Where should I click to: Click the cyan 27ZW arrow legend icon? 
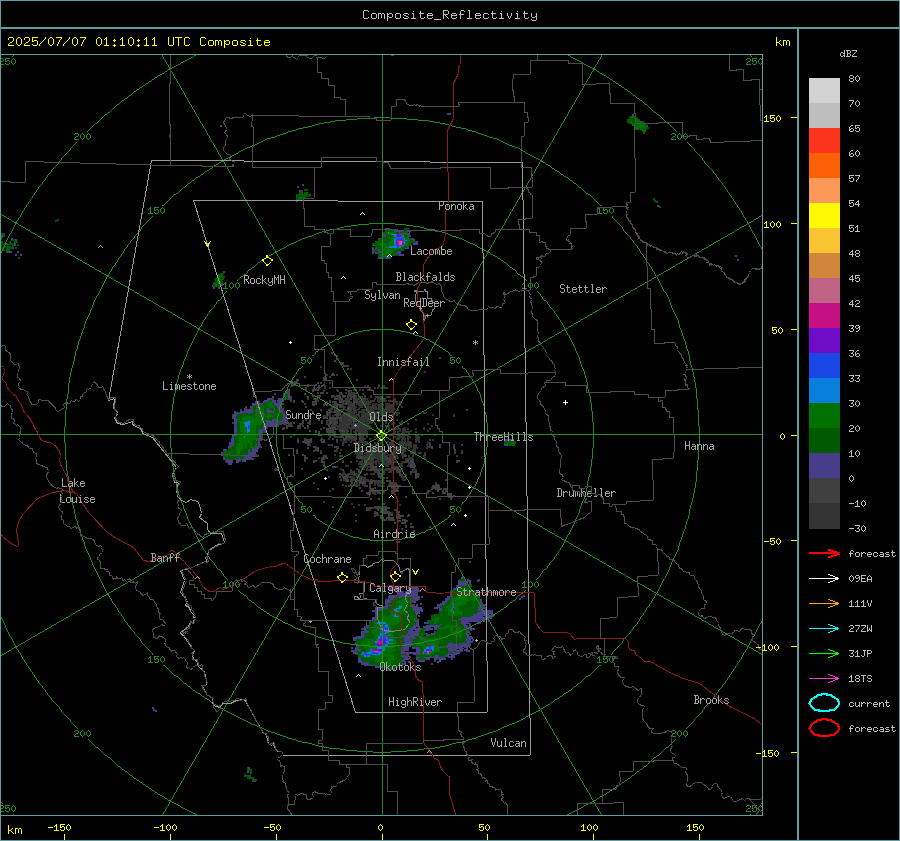coord(824,628)
